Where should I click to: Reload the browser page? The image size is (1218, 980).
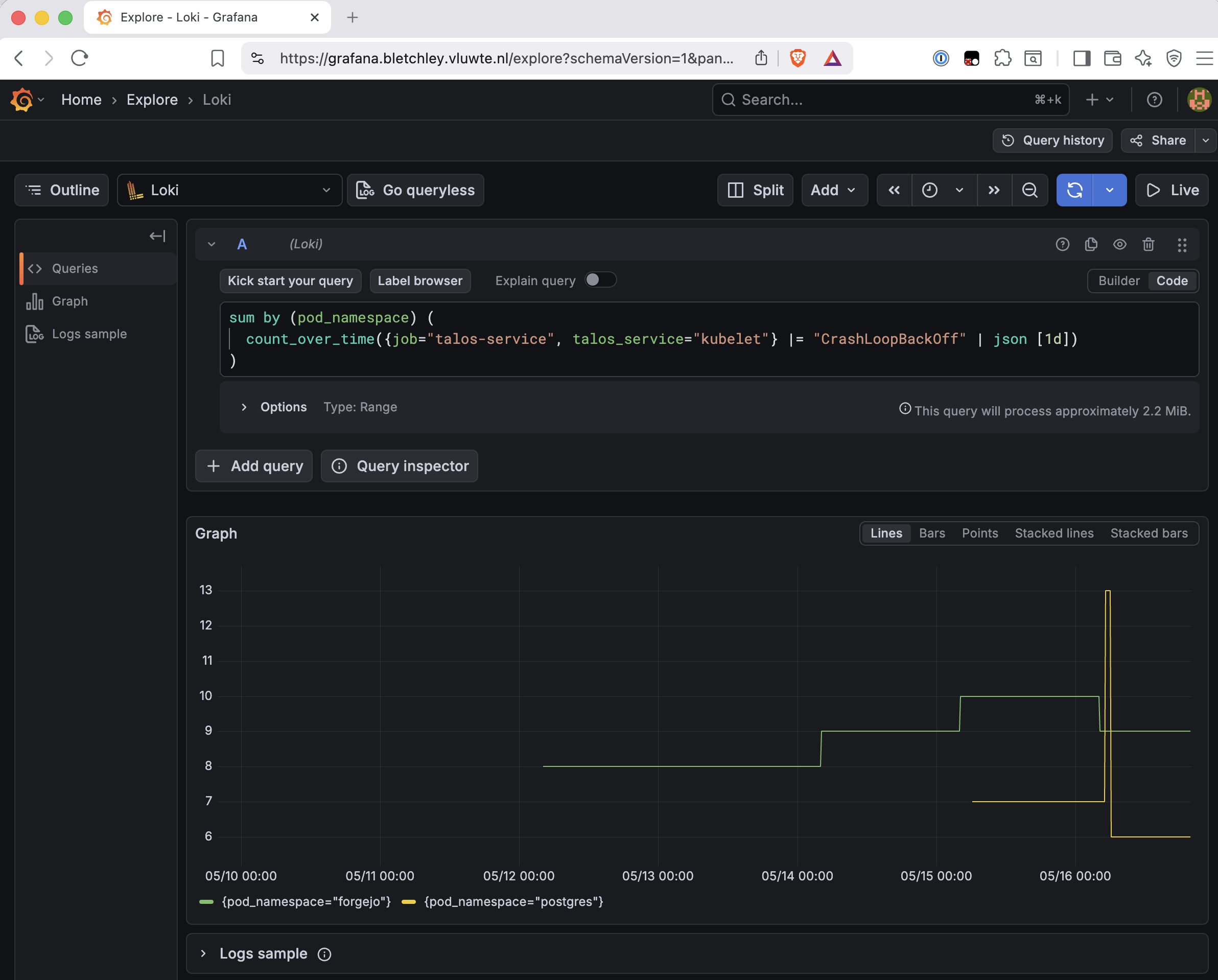coord(80,58)
